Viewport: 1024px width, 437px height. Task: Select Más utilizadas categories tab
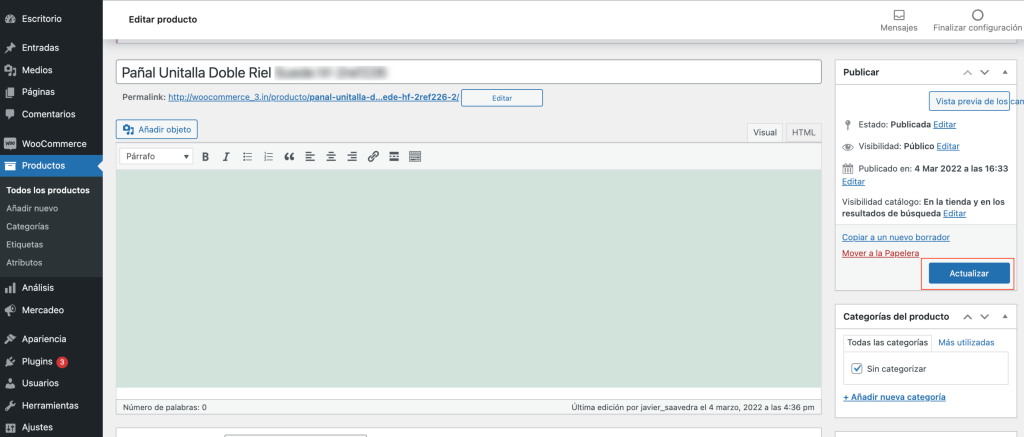966,342
